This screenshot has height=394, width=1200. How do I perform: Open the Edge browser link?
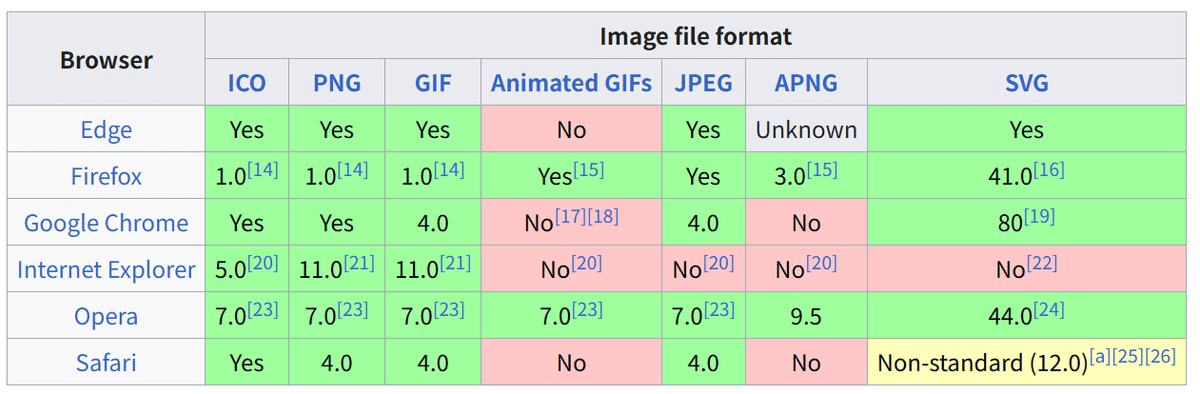click(x=106, y=130)
